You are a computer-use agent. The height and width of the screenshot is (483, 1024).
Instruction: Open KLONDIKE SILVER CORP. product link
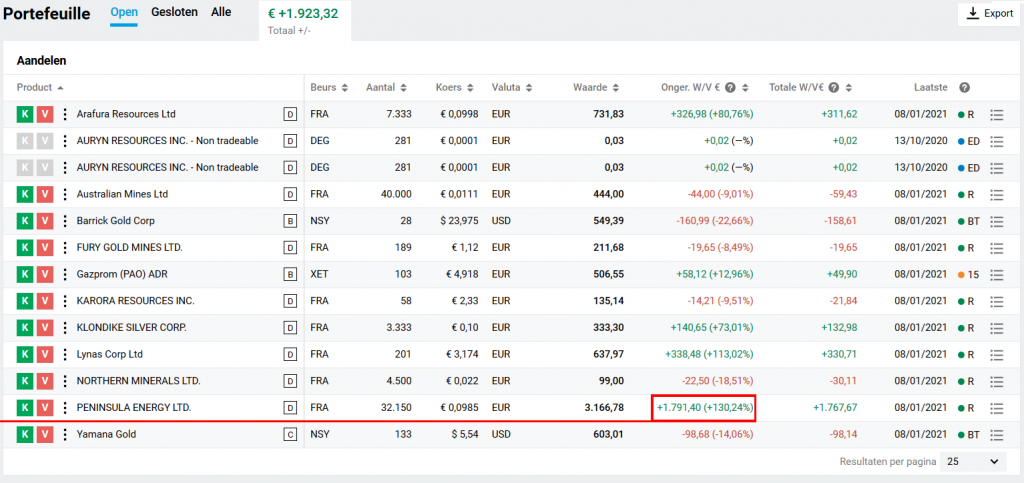(131, 328)
